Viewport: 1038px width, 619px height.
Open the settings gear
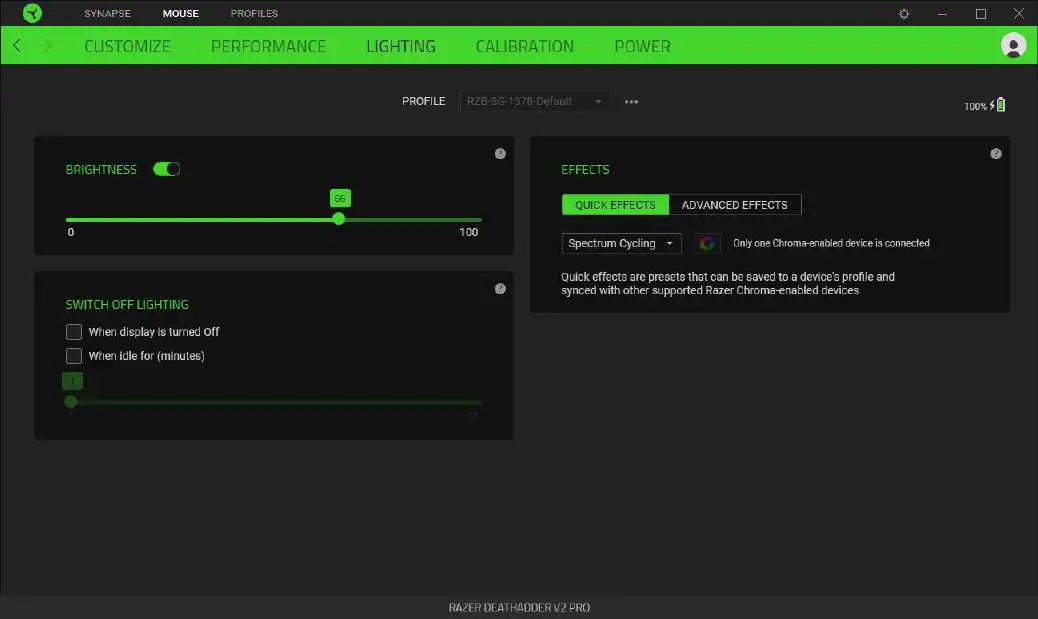903,13
